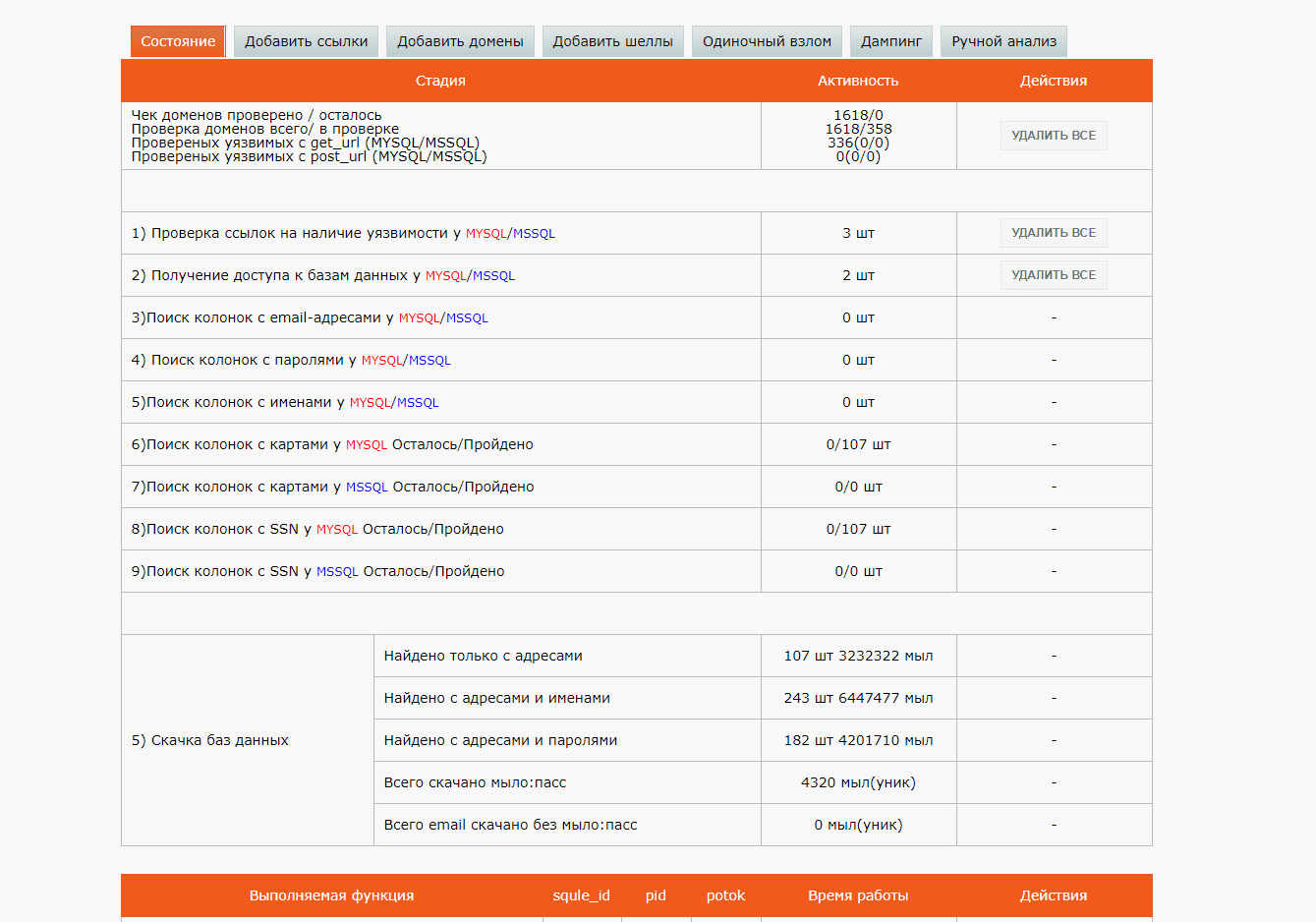The height and width of the screenshot is (922, 1316).
Task: Click the "Стадия" column header
Action: pyautogui.click(x=440, y=81)
